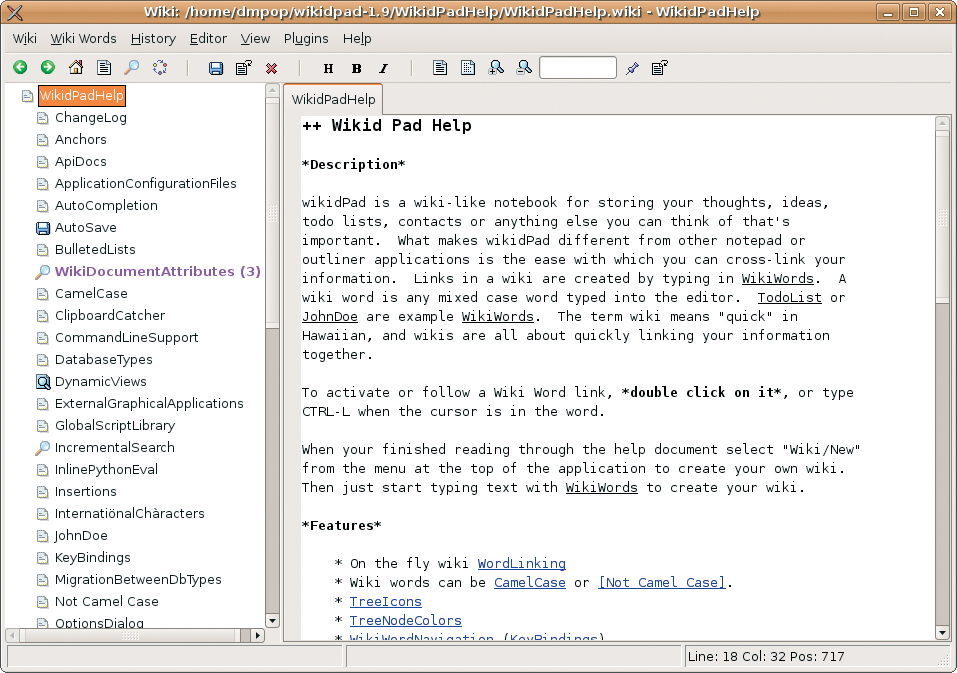Viewport: 957px width, 673px height.
Task: Open the Wiki Words menu
Action: (x=83, y=38)
